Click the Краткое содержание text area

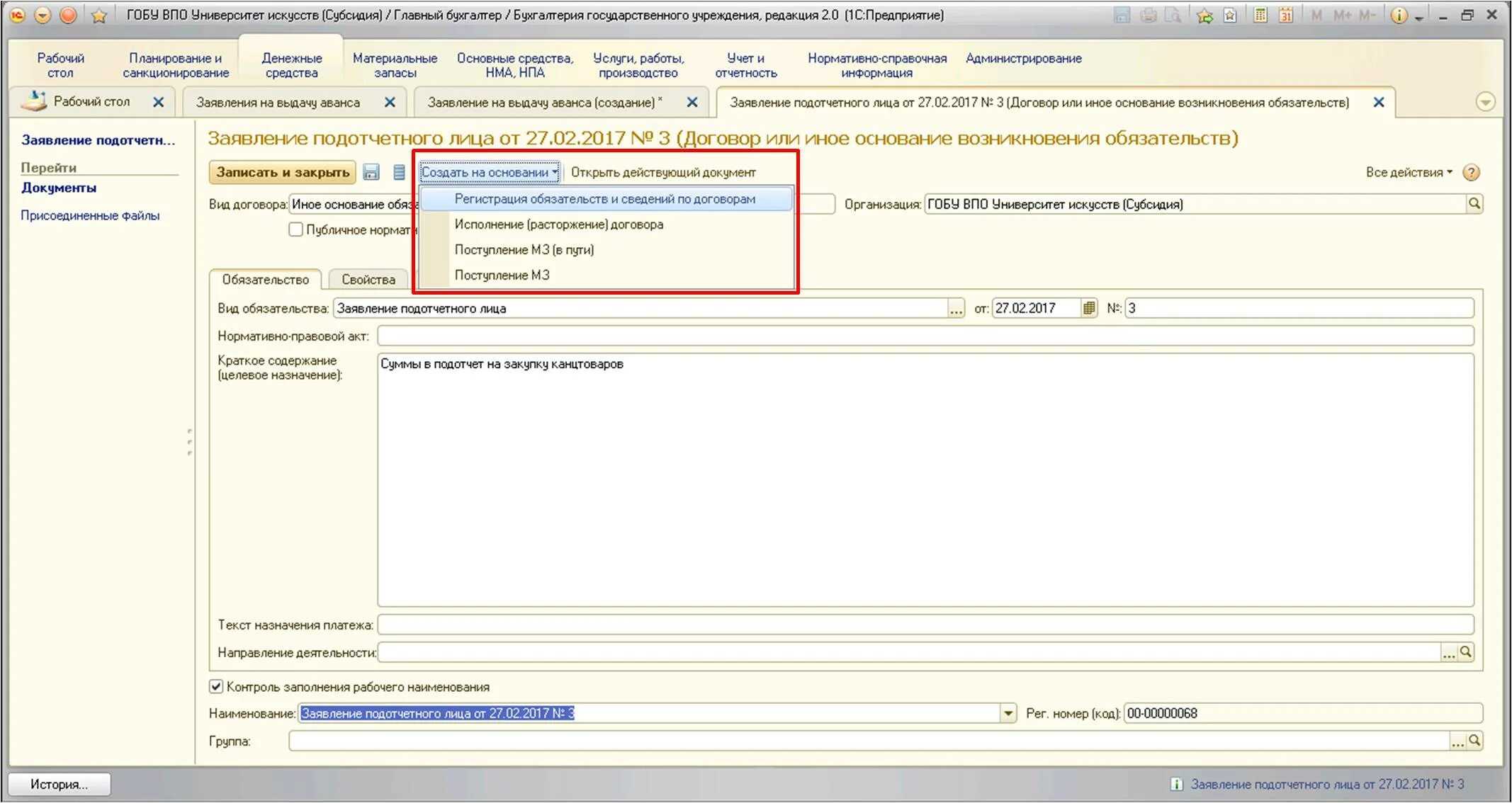(x=925, y=480)
